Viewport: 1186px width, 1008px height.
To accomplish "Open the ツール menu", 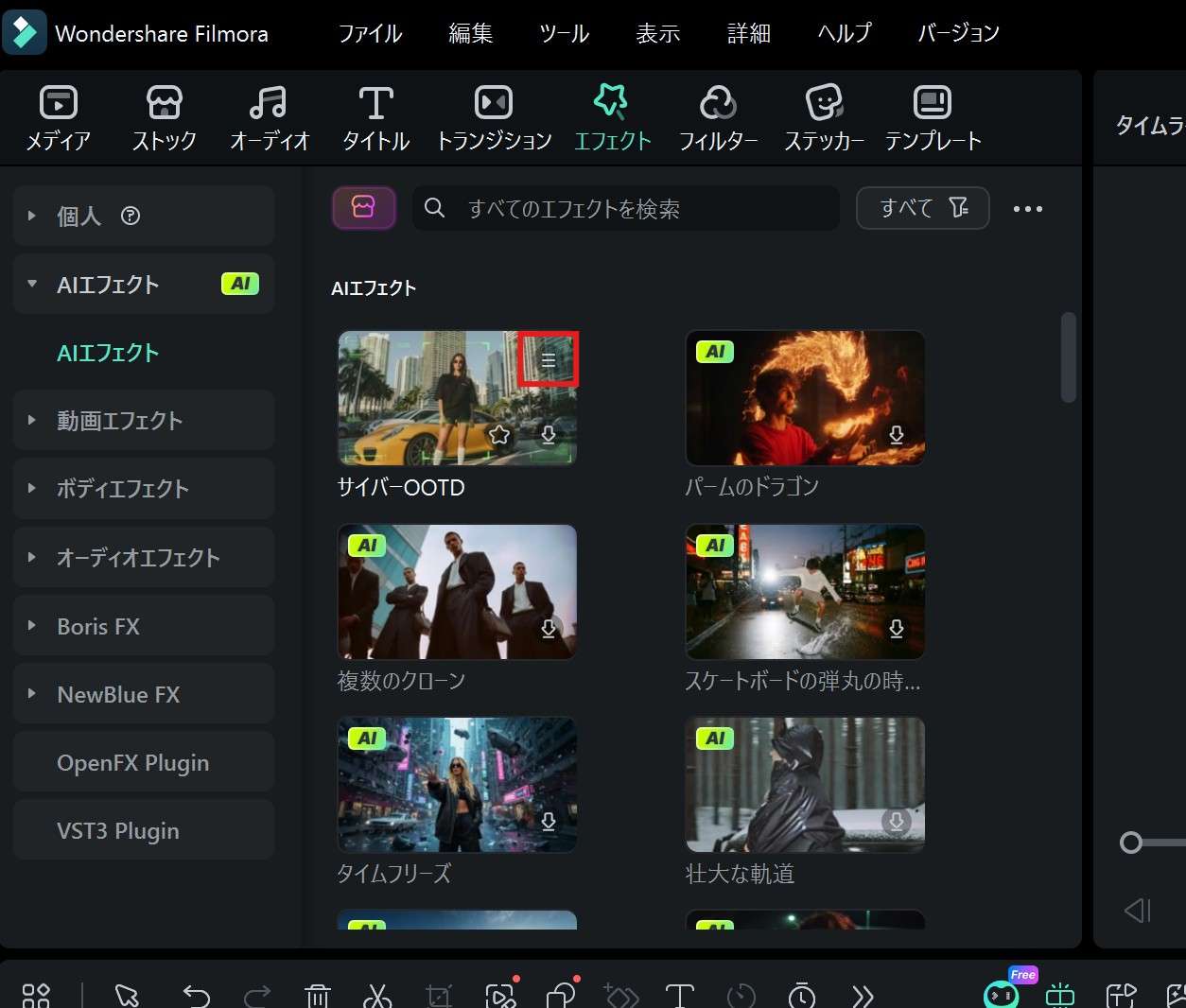I will coord(564,34).
